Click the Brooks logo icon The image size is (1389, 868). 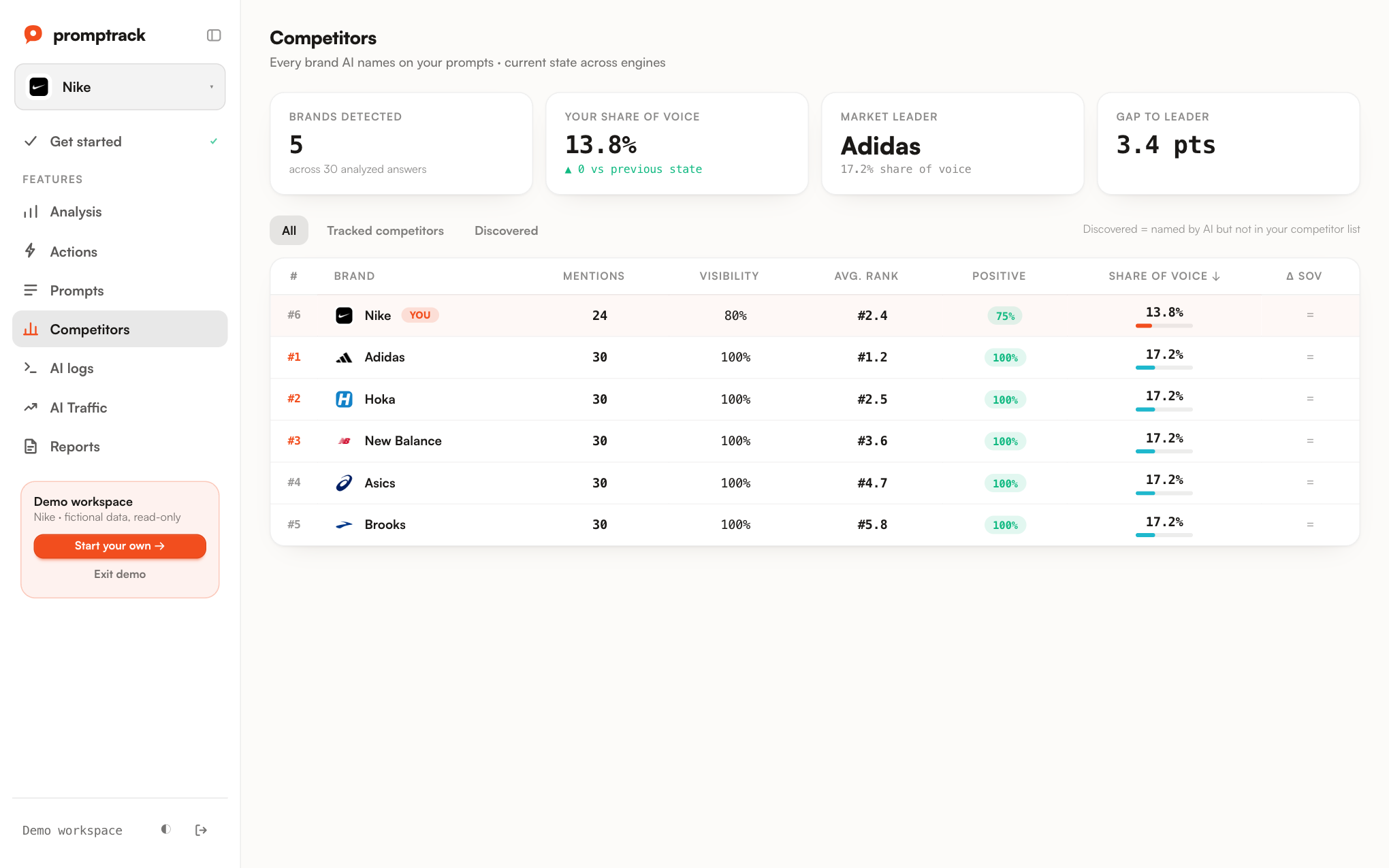coord(344,525)
